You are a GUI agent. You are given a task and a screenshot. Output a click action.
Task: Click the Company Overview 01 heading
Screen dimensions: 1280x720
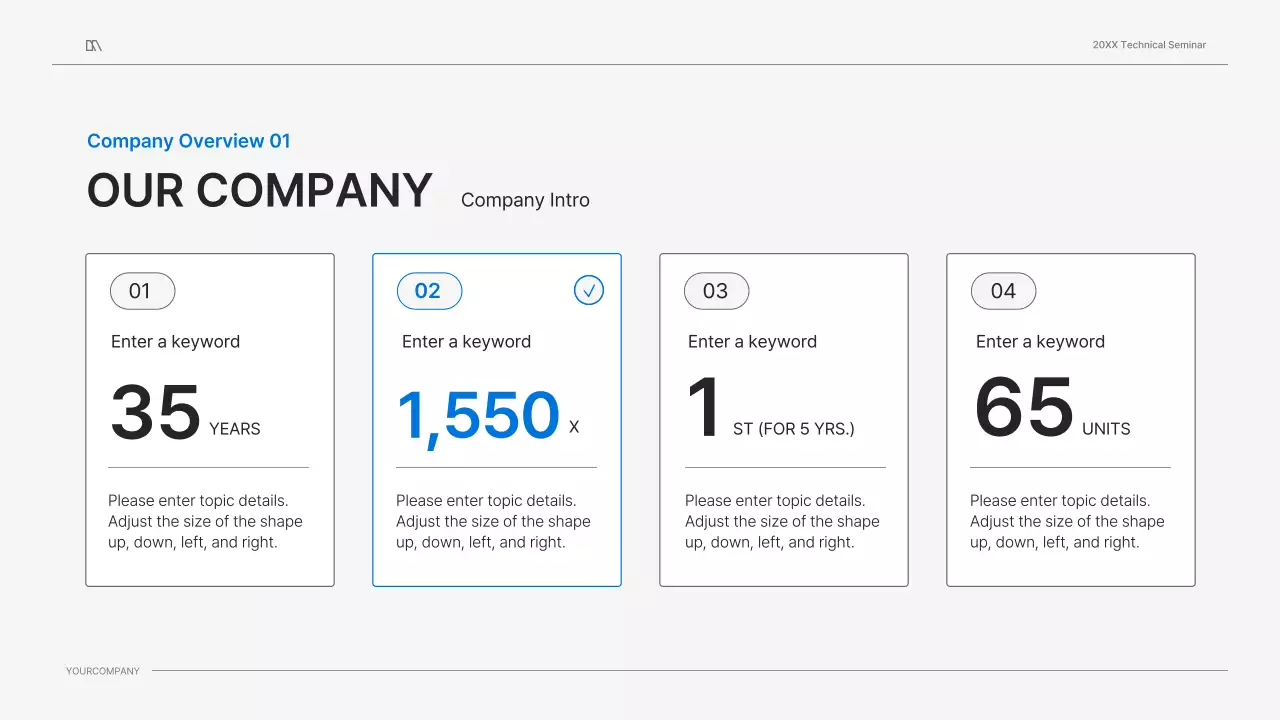pos(188,141)
